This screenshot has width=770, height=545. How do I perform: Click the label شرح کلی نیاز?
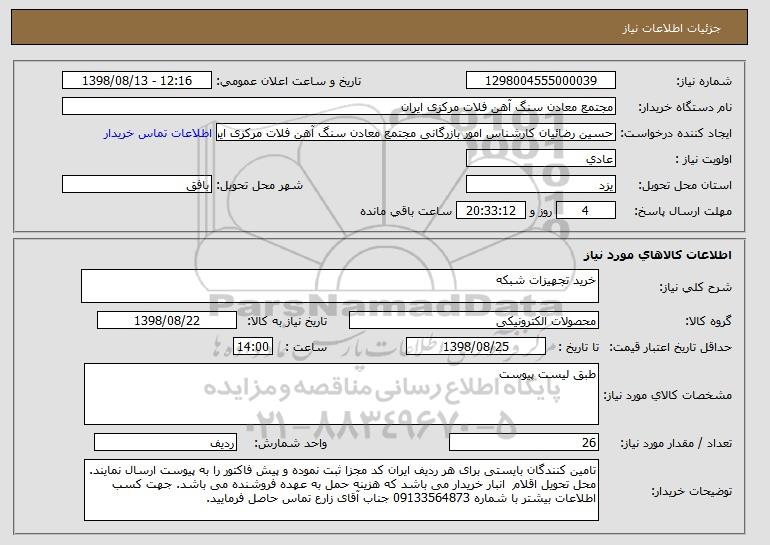pyautogui.click(x=695, y=287)
